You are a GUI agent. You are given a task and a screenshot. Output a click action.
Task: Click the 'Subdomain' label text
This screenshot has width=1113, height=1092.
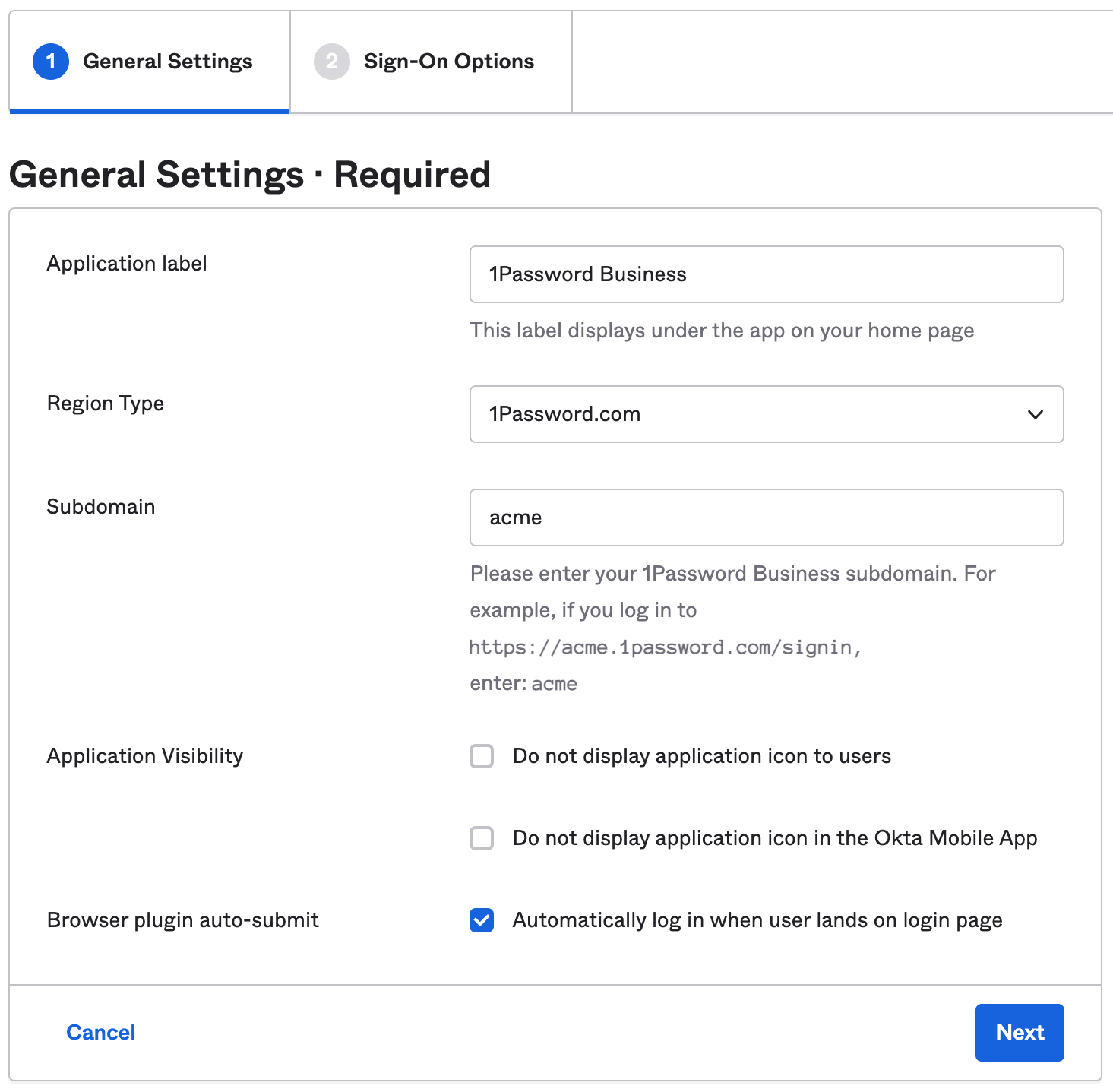pyautogui.click(x=101, y=507)
